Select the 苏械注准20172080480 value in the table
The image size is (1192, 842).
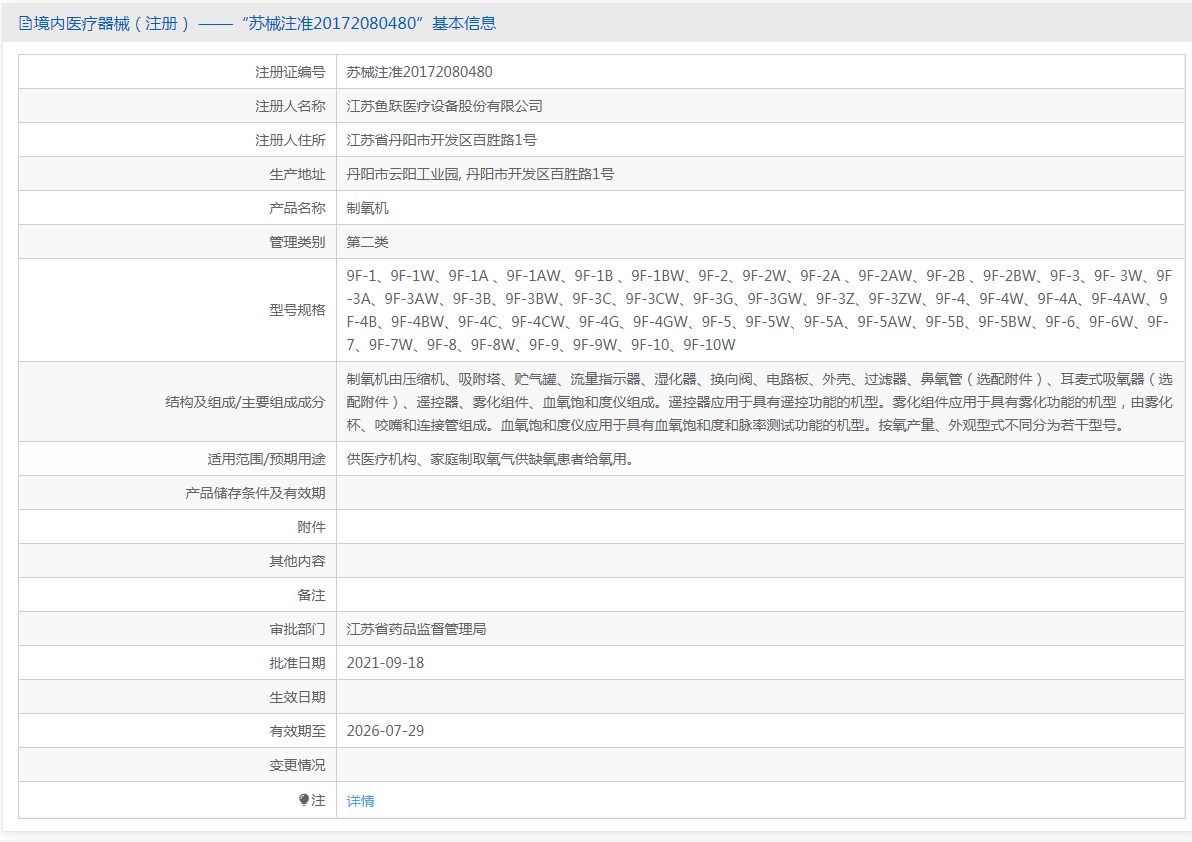pos(419,72)
